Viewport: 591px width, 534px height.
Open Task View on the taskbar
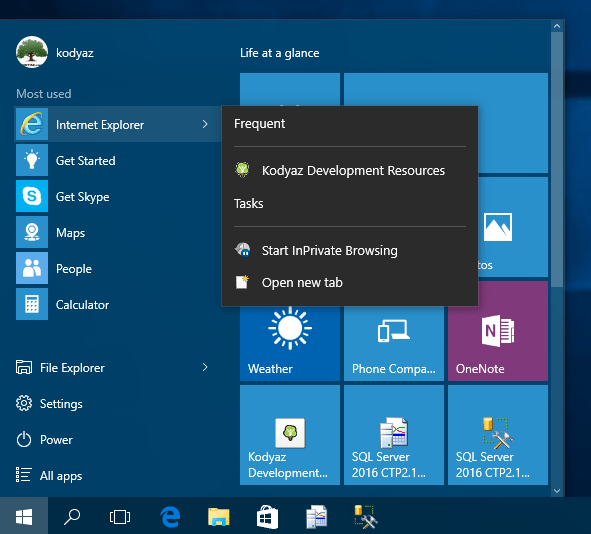pos(120,516)
